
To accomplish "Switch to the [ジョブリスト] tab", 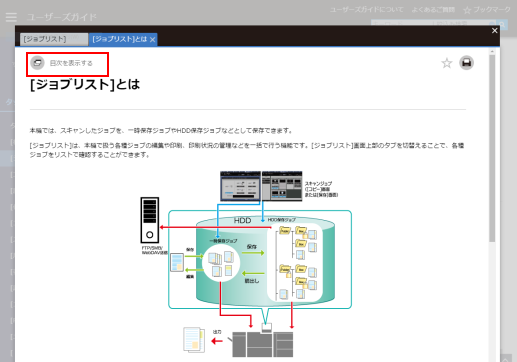I will click(54, 39).
